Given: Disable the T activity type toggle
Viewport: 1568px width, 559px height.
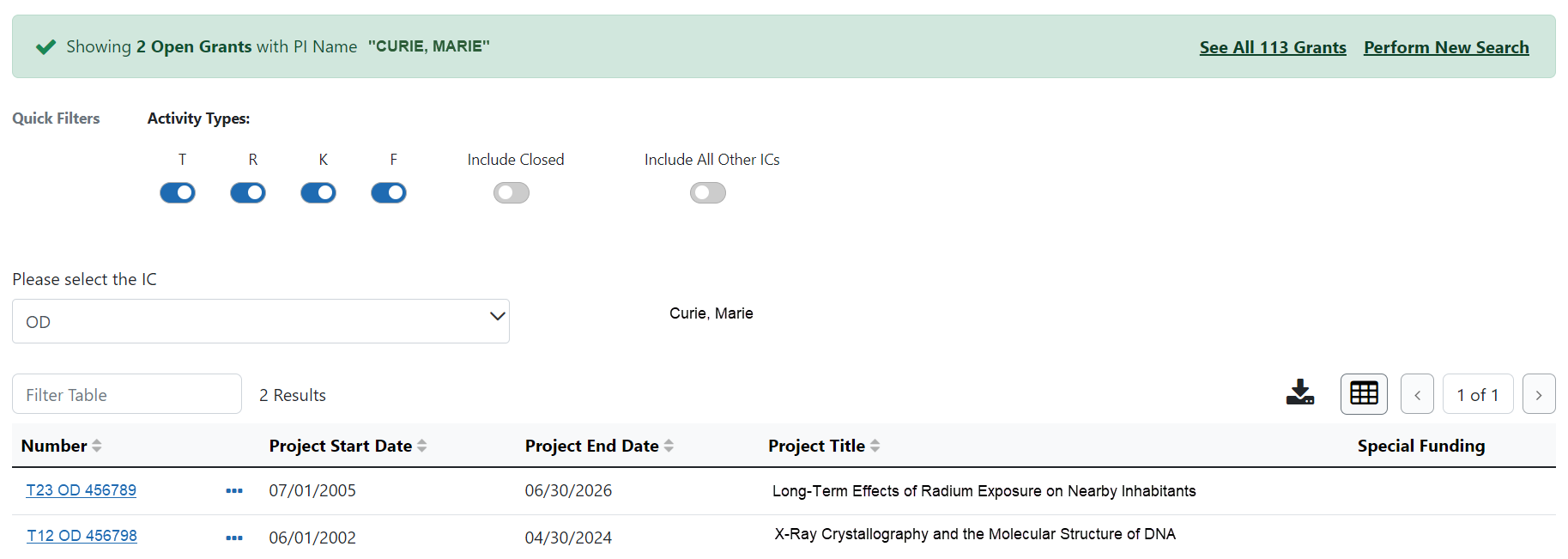Looking at the screenshot, I should (178, 193).
